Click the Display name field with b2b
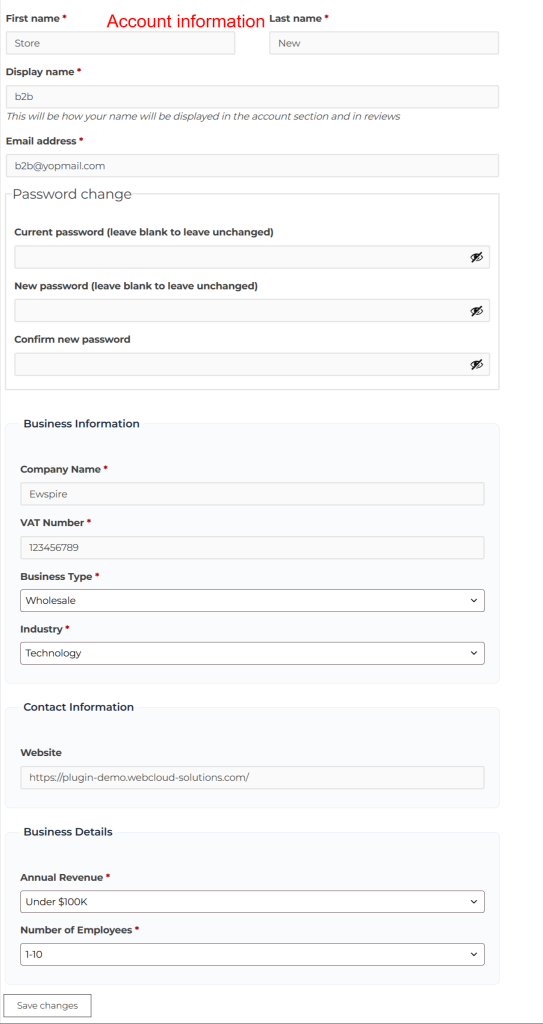 [x=252, y=97]
